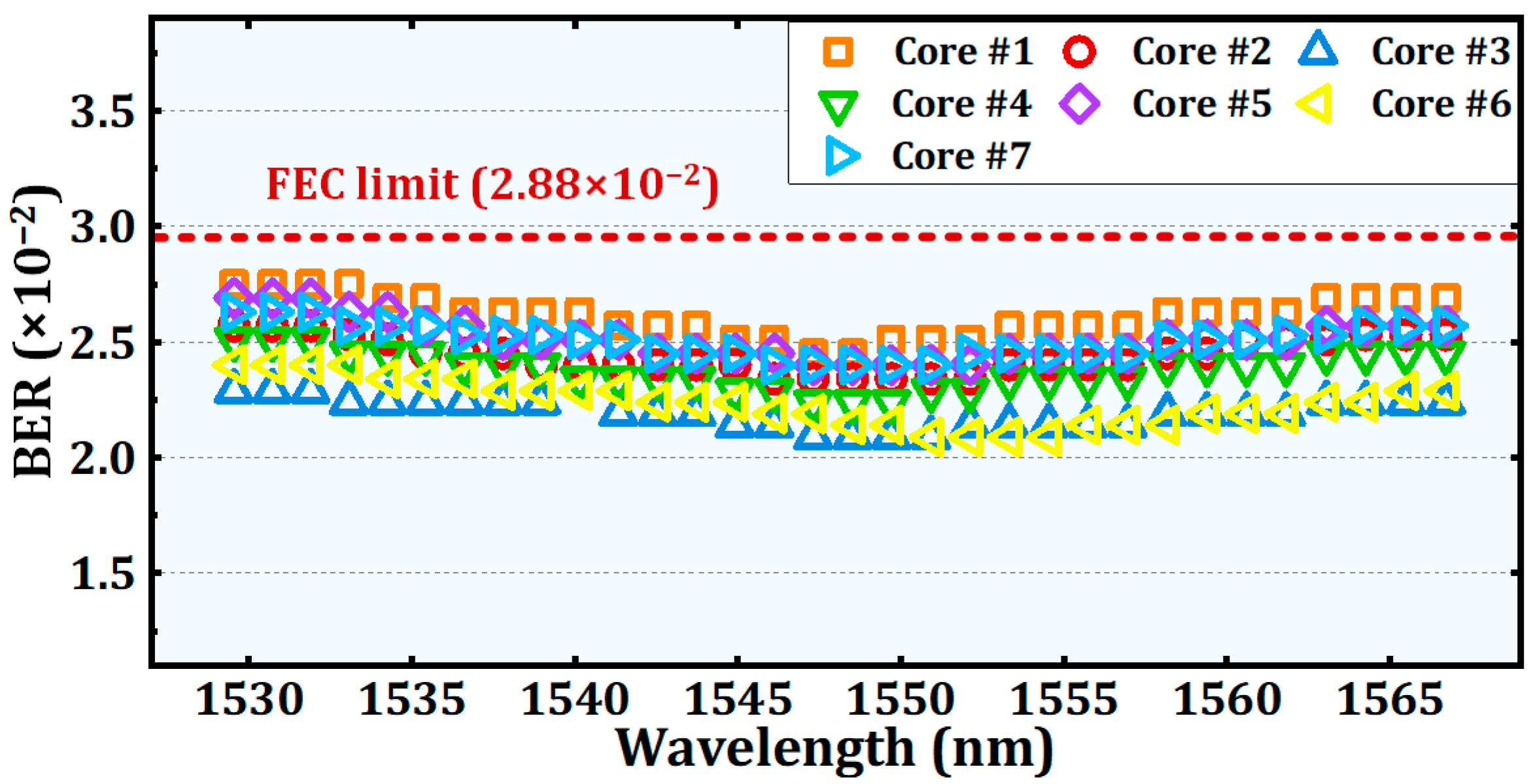1533x784 pixels.
Task: Click the 2.0 y-axis tick label
Action: pos(102,458)
